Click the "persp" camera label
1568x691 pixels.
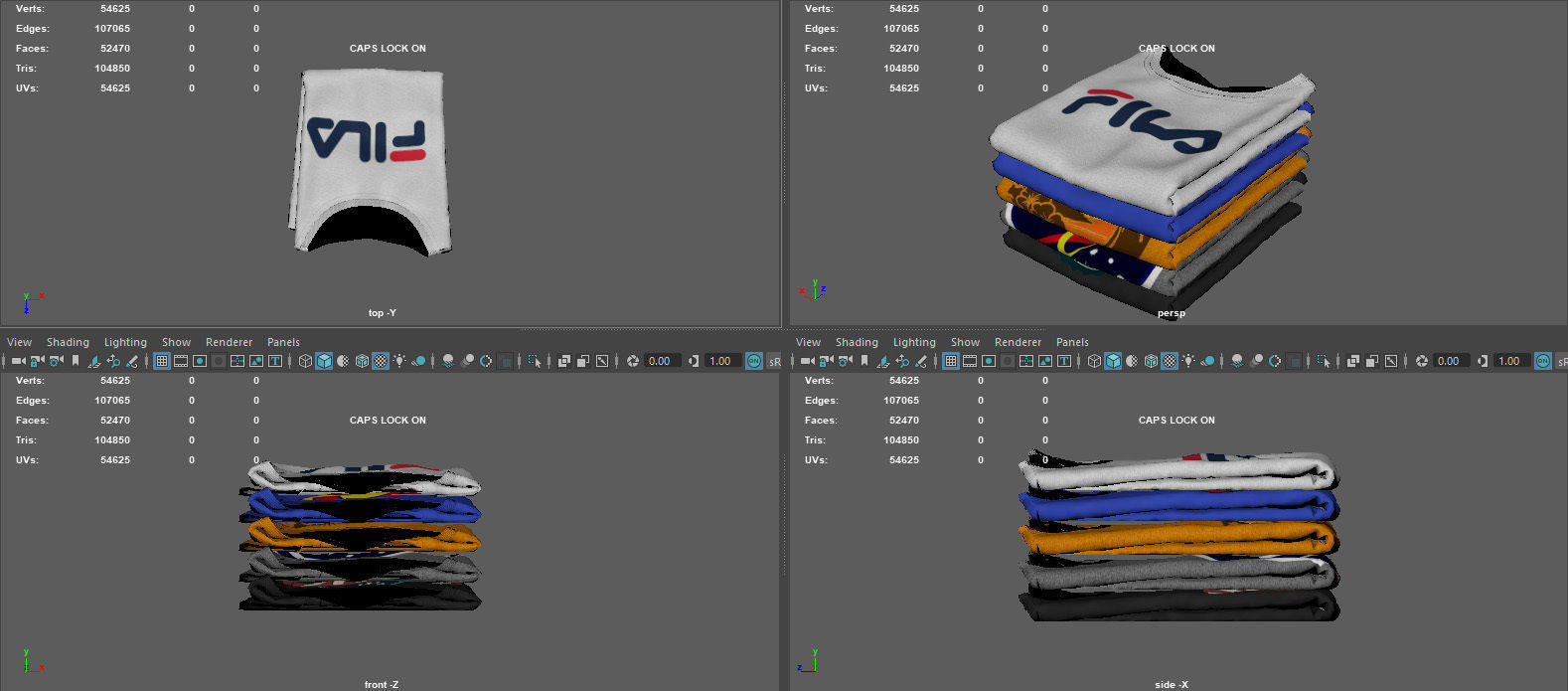pyautogui.click(x=1171, y=313)
